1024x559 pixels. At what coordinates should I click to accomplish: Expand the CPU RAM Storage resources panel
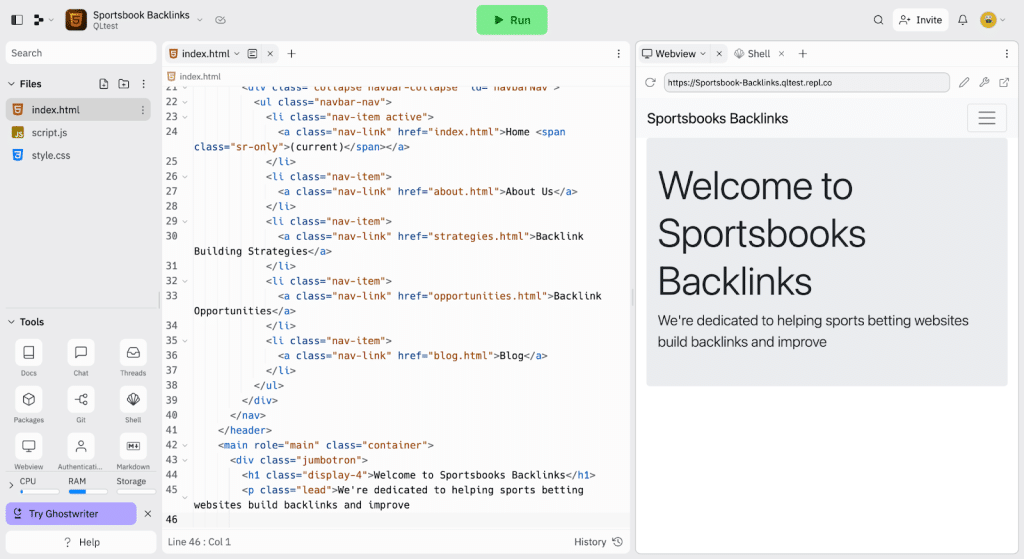click(11, 484)
